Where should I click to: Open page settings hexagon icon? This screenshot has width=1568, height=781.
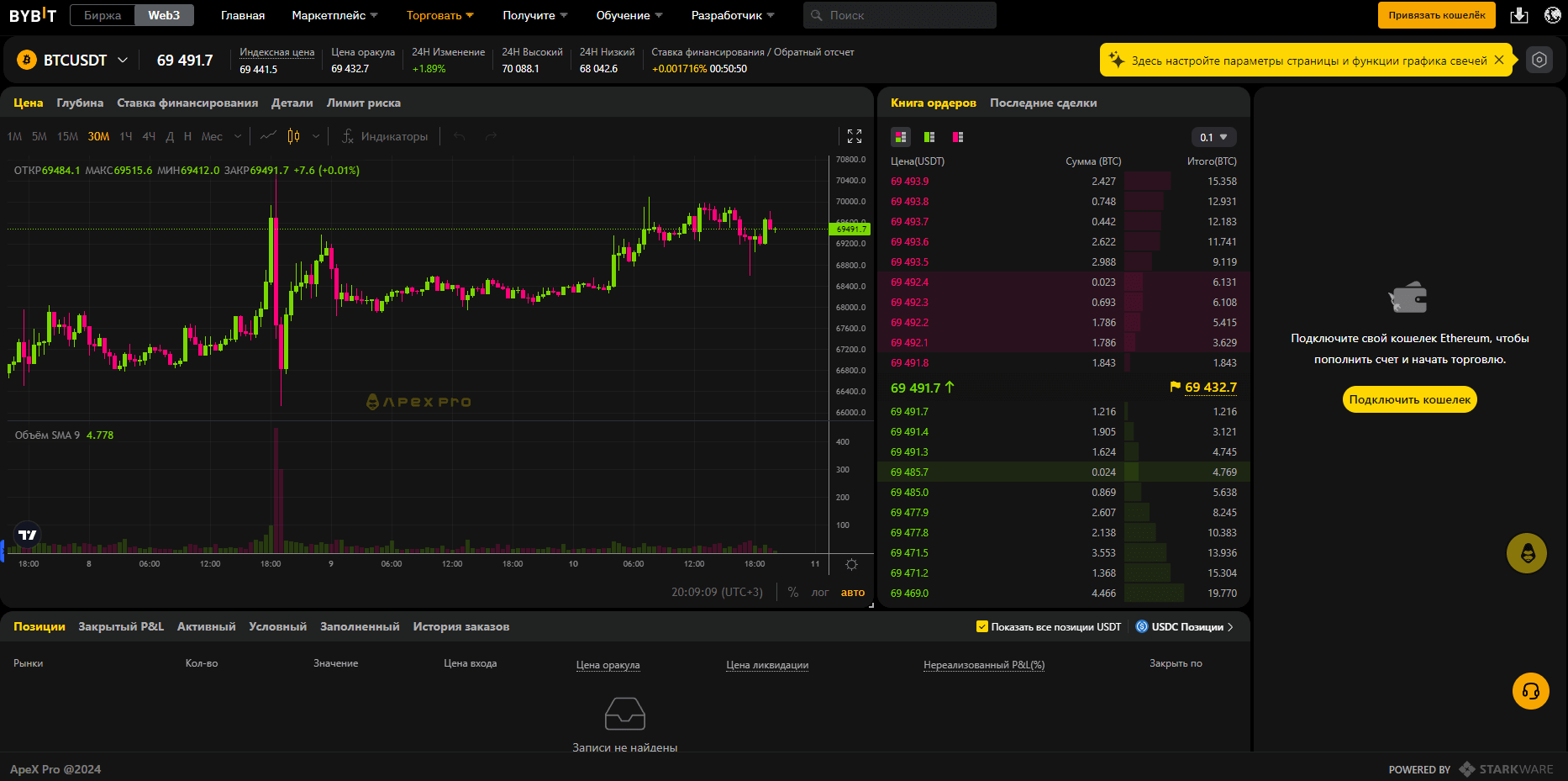pyautogui.click(x=1539, y=60)
